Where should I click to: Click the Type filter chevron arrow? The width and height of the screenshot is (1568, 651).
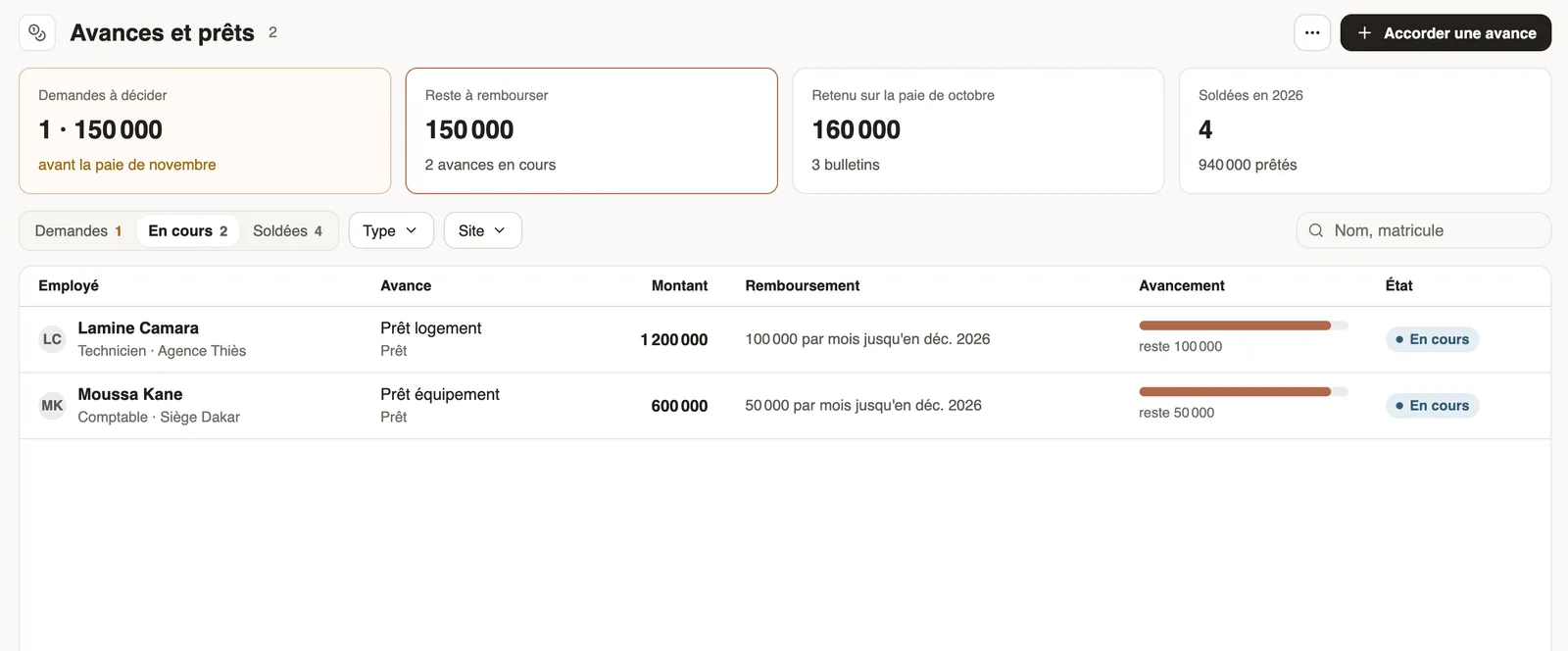[x=412, y=230]
